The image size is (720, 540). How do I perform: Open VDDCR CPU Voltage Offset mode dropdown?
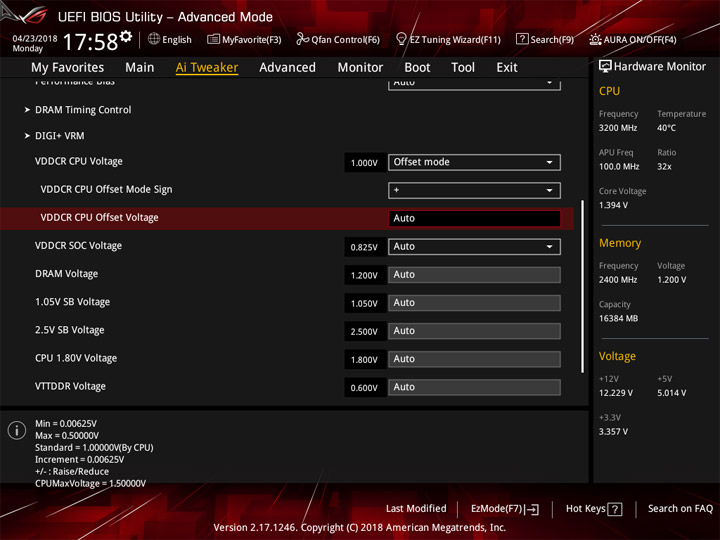pyautogui.click(x=474, y=162)
